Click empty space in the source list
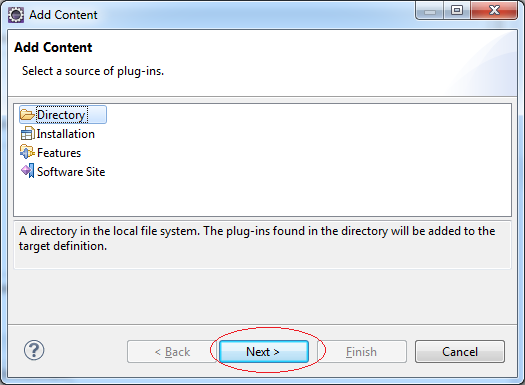This screenshot has width=525, height=385. 301,167
